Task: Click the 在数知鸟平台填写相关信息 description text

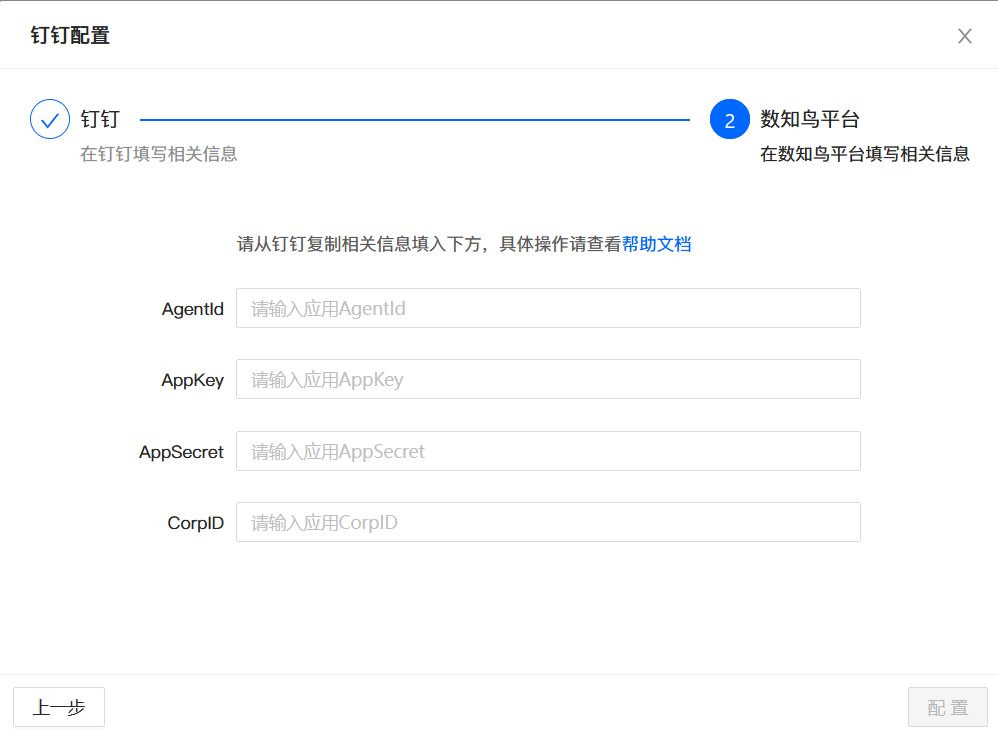Action: click(864, 154)
